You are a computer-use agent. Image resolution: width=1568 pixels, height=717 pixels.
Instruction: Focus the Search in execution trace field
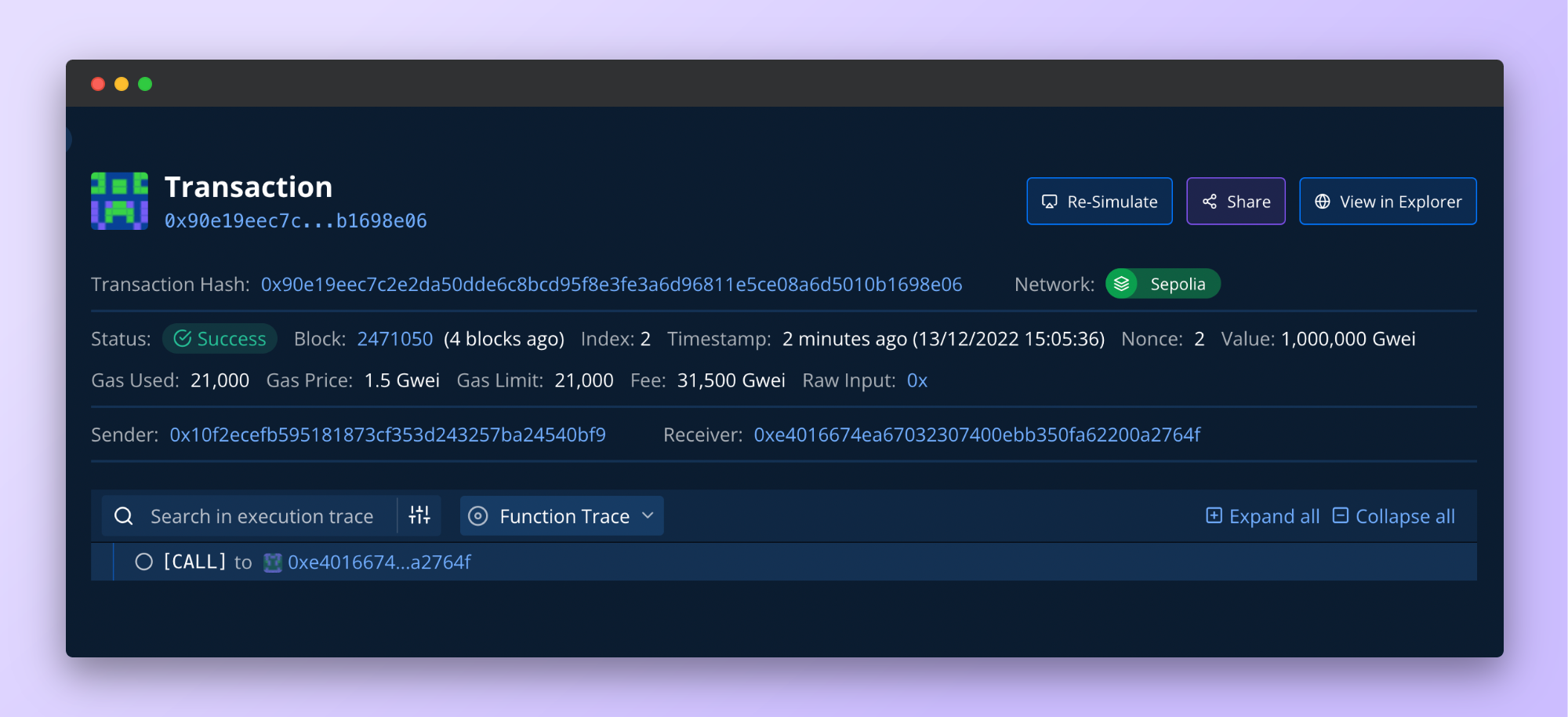pyautogui.click(x=262, y=516)
